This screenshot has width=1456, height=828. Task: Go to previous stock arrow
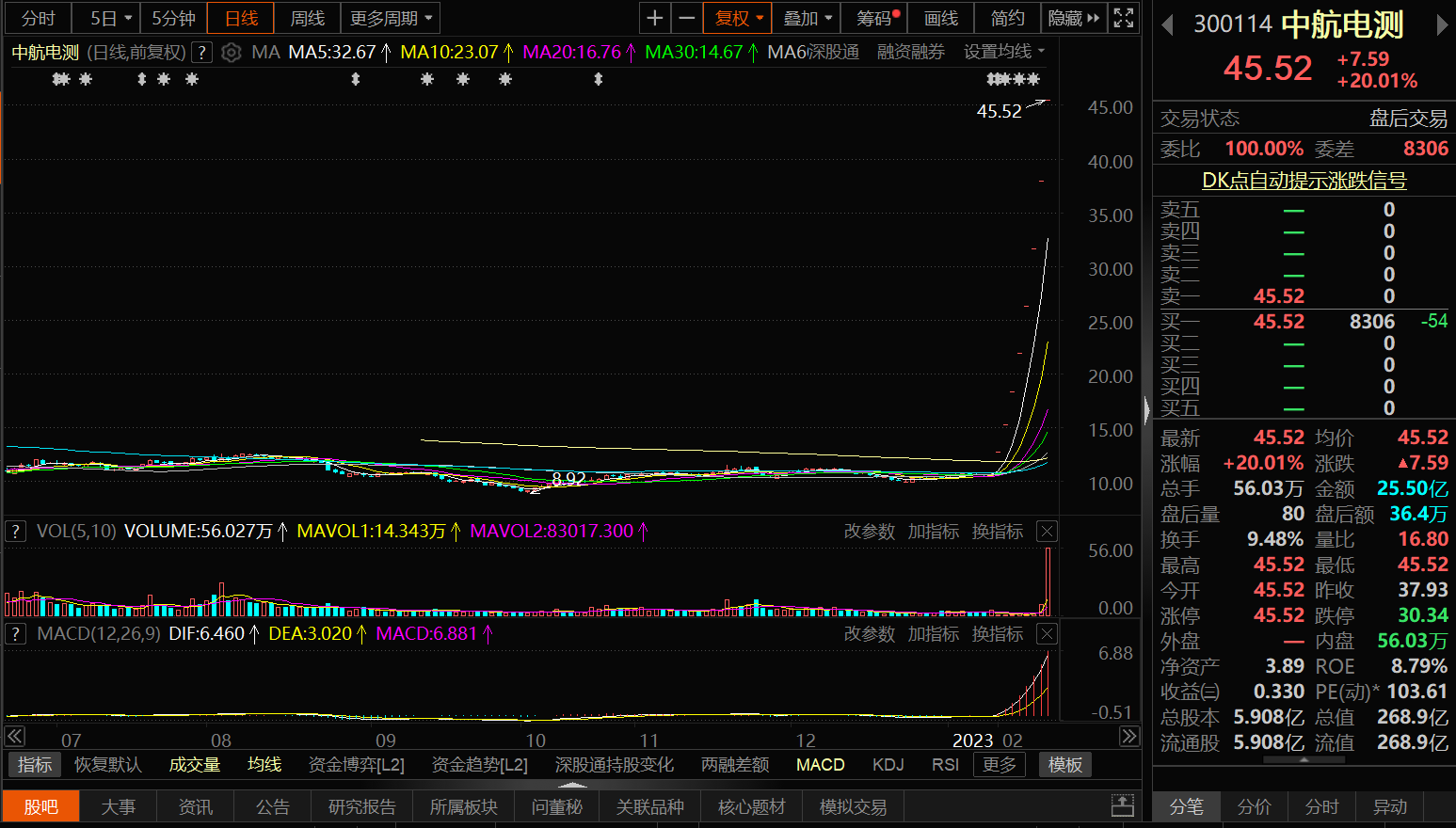click(x=1167, y=24)
